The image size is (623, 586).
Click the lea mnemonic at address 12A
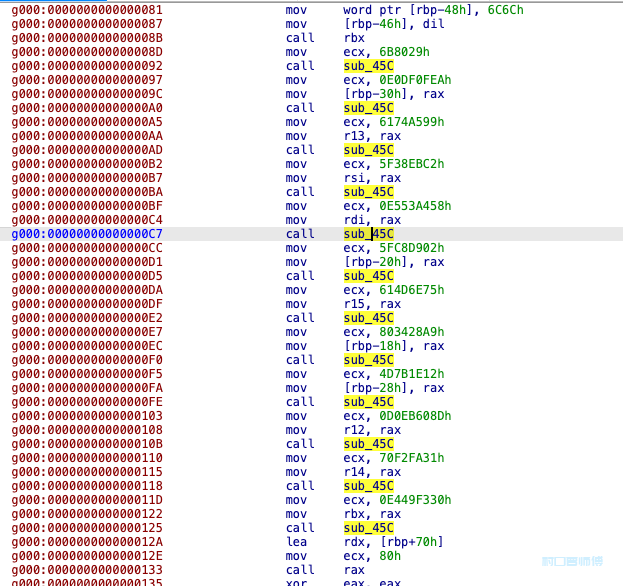296,542
